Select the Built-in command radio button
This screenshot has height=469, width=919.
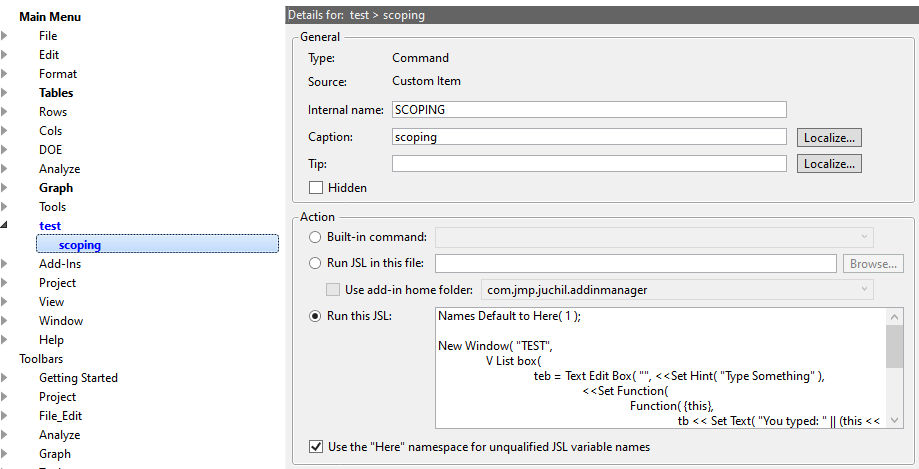point(316,237)
